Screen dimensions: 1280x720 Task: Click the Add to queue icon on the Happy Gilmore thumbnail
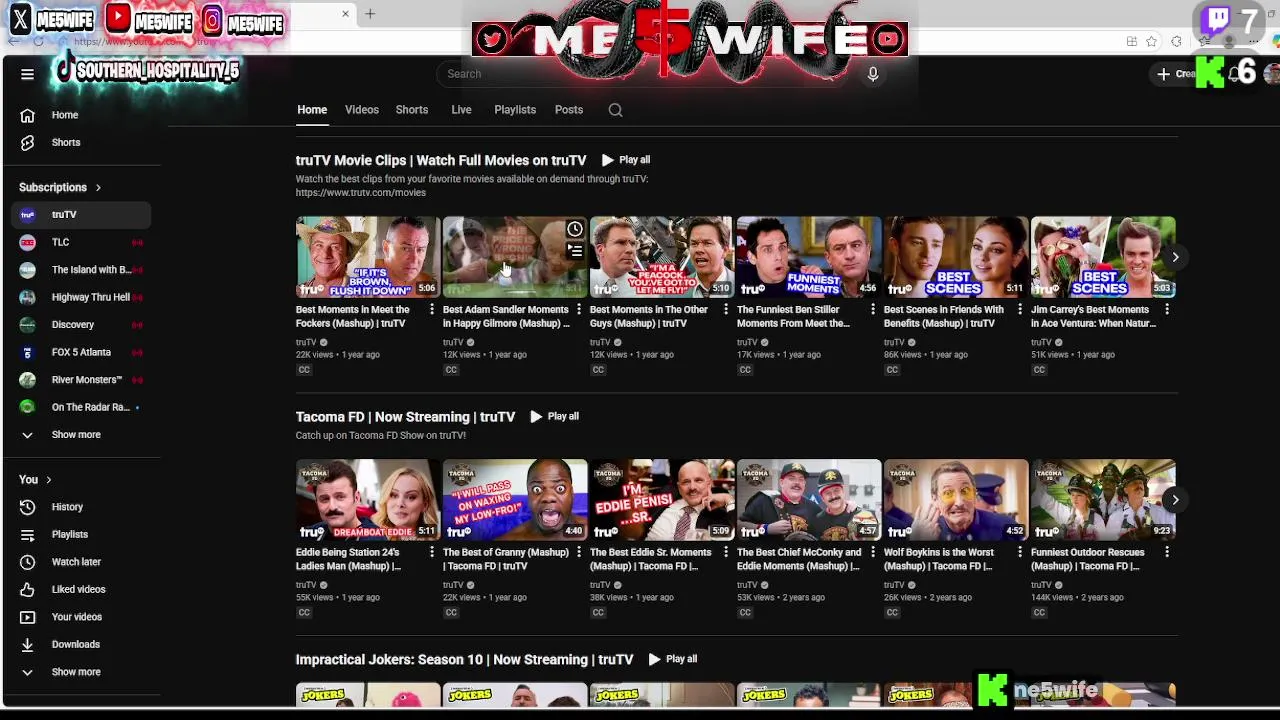point(575,251)
